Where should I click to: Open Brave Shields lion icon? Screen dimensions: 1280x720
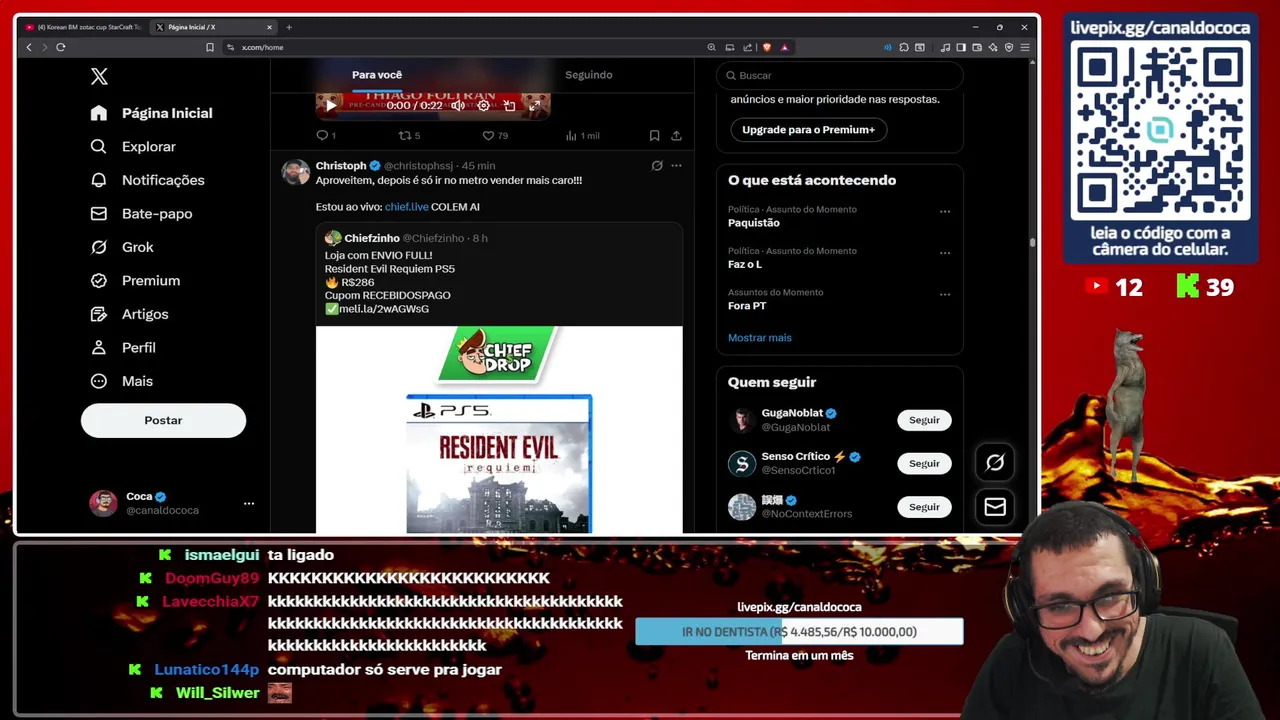tap(767, 47)
